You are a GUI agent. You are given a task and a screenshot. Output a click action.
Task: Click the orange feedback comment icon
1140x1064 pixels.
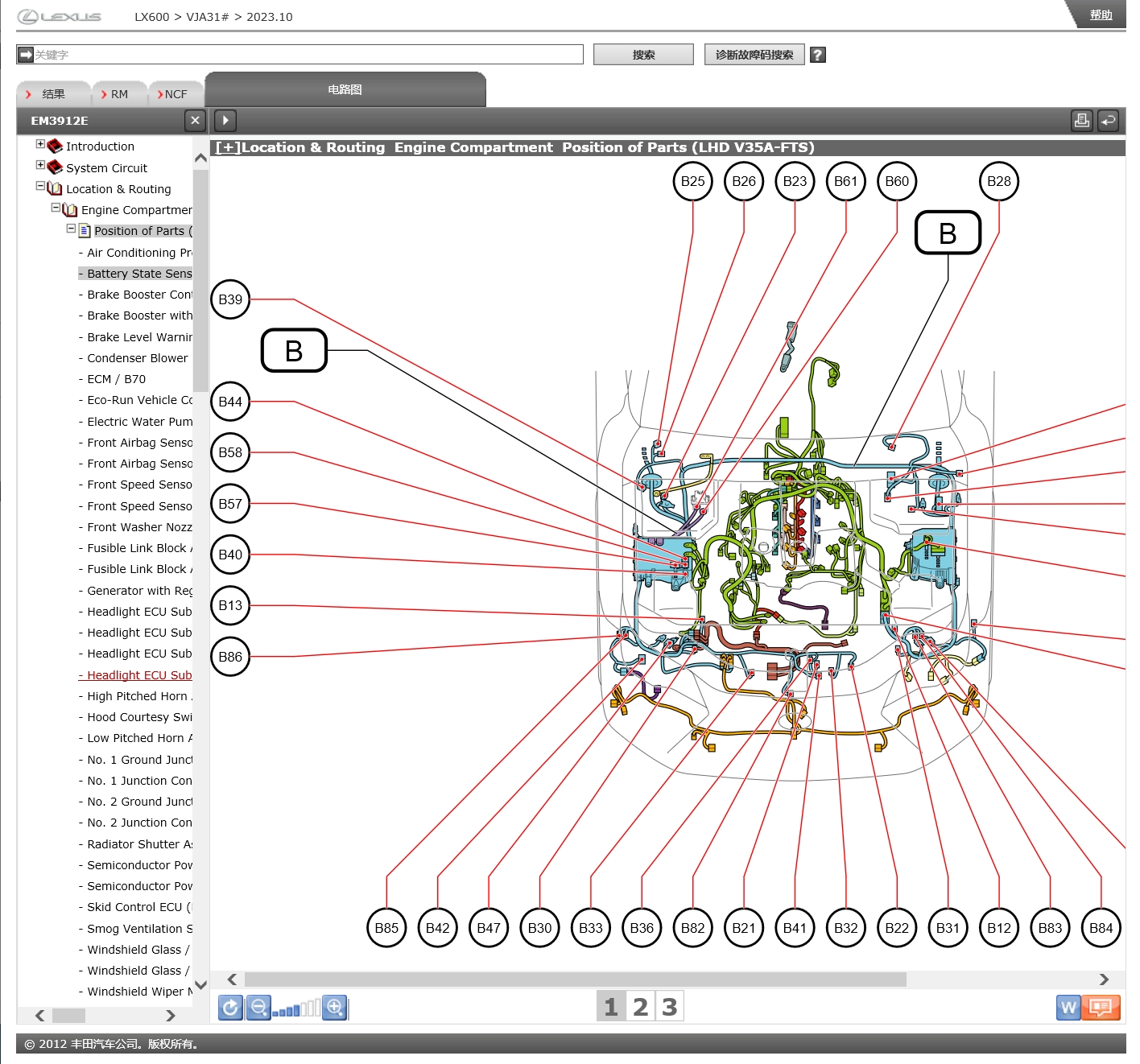(x=1101, y=1007)
